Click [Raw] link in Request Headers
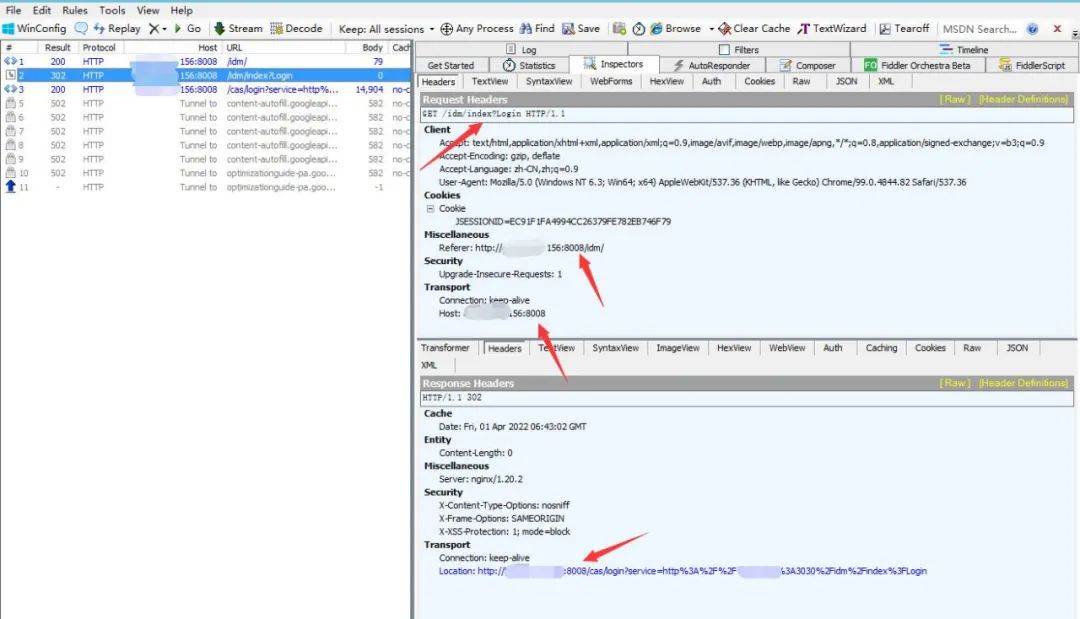This screenshot has height=619, width=1080. [955, 99]
